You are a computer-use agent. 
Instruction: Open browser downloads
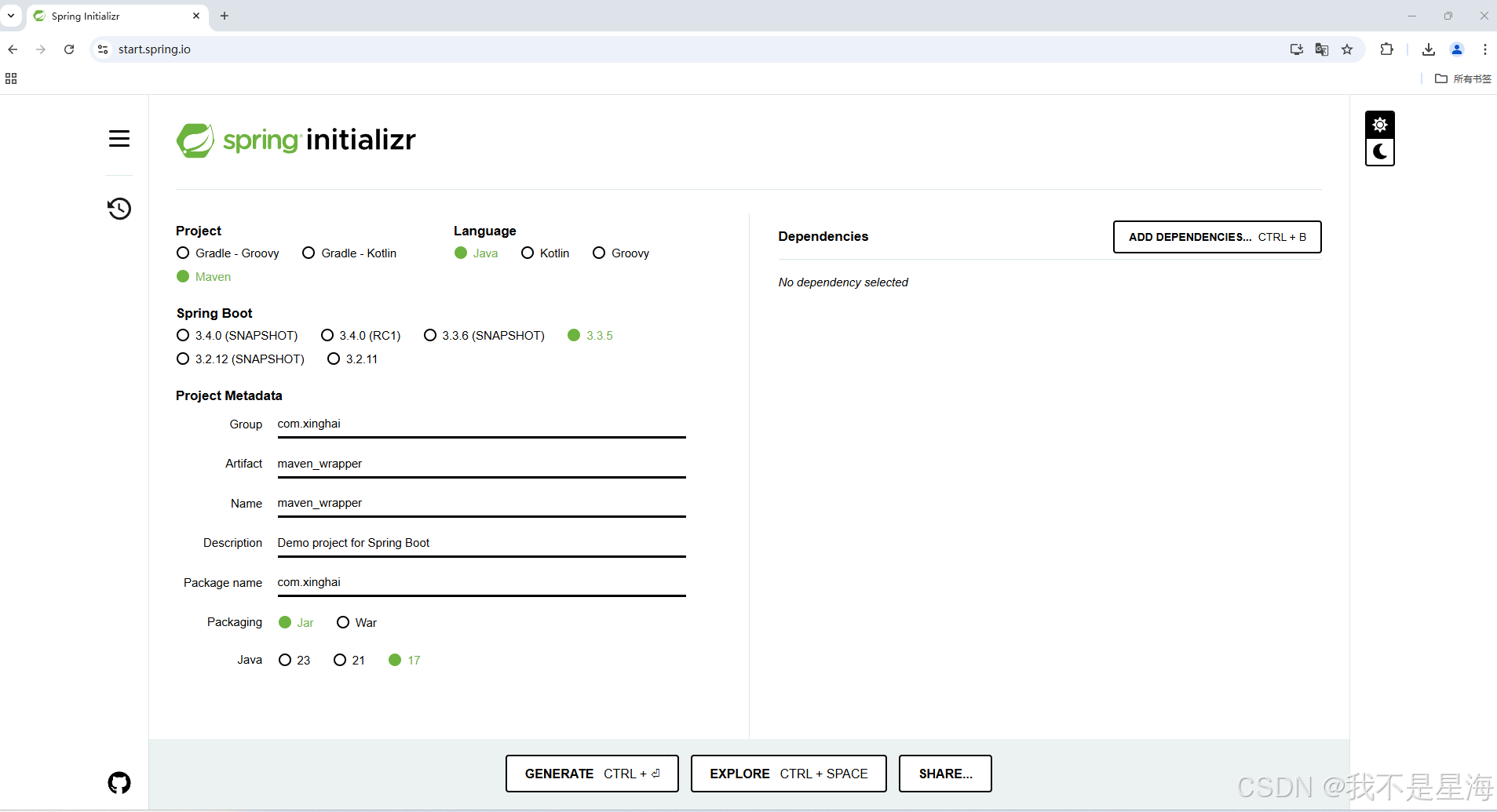[1429, 49]
